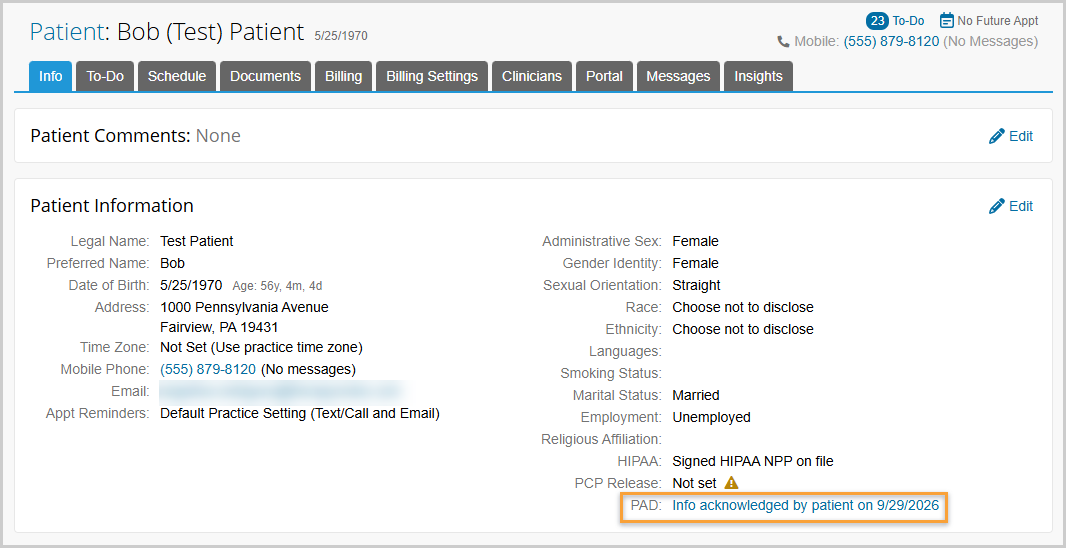Click the Patient Comments value None

pos(218,136)
